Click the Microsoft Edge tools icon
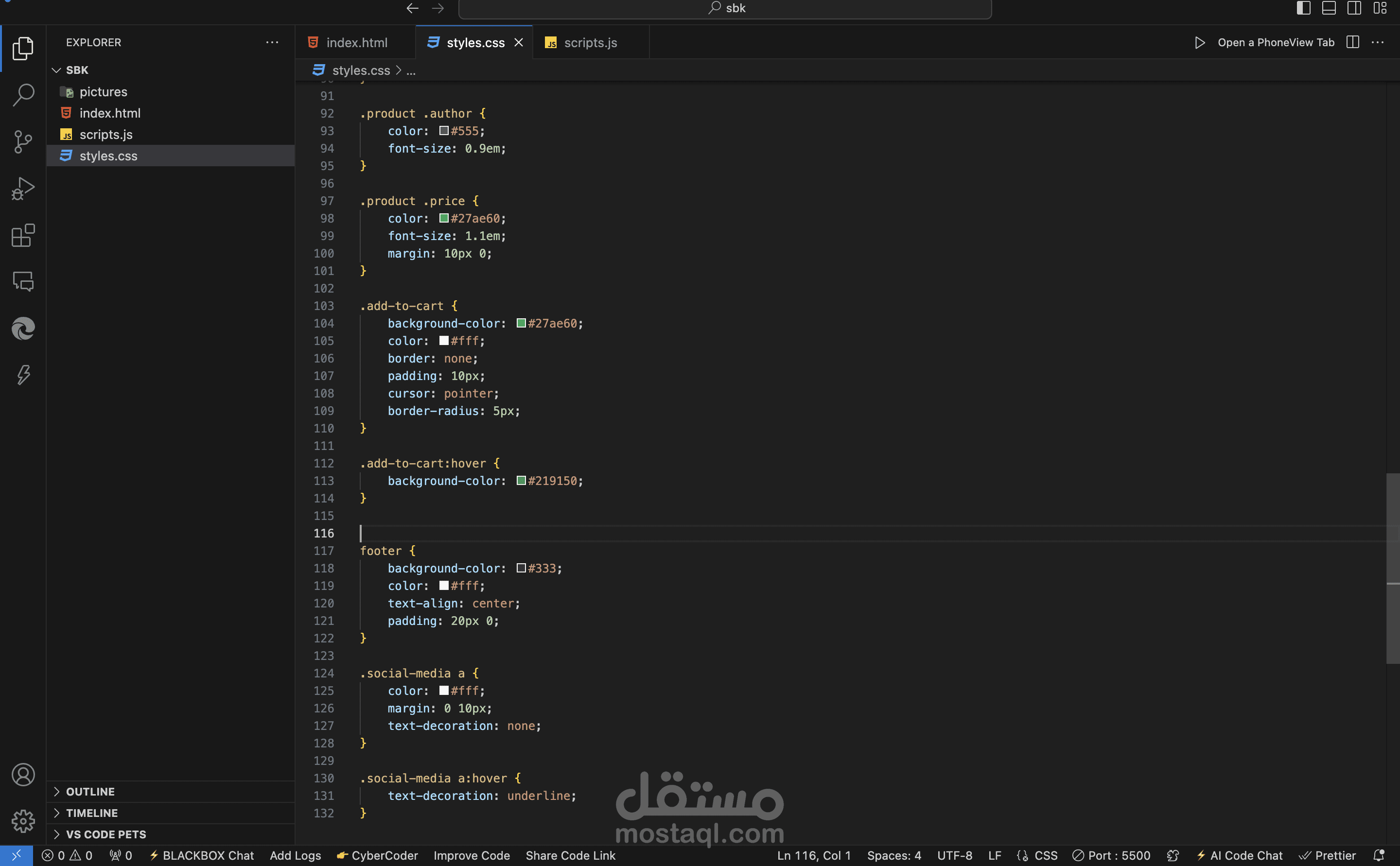This screenshot has height=866, width=1400. [x=23, y=329]
